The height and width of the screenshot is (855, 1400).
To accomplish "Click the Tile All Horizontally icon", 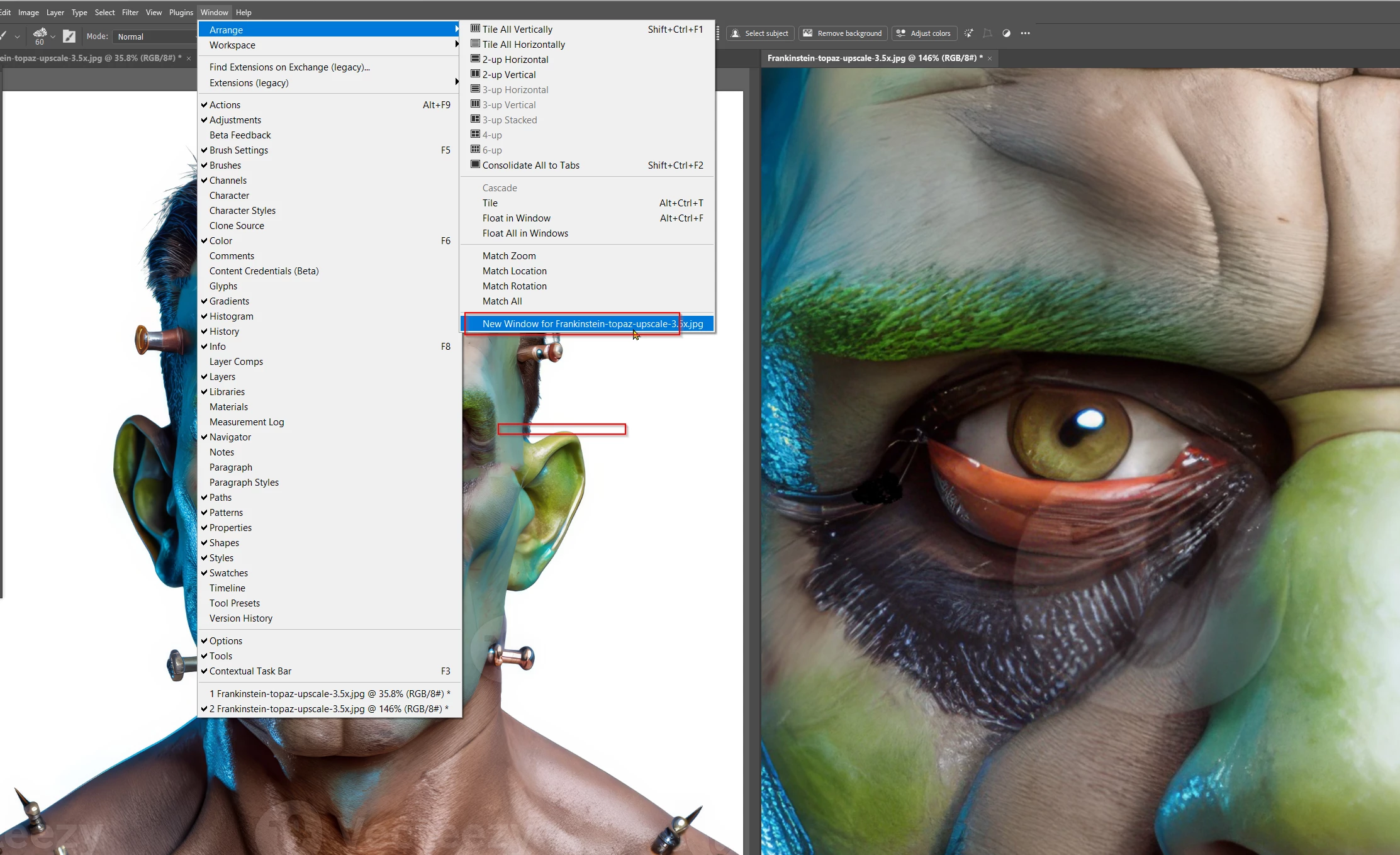I will click(x=476, y=44).
